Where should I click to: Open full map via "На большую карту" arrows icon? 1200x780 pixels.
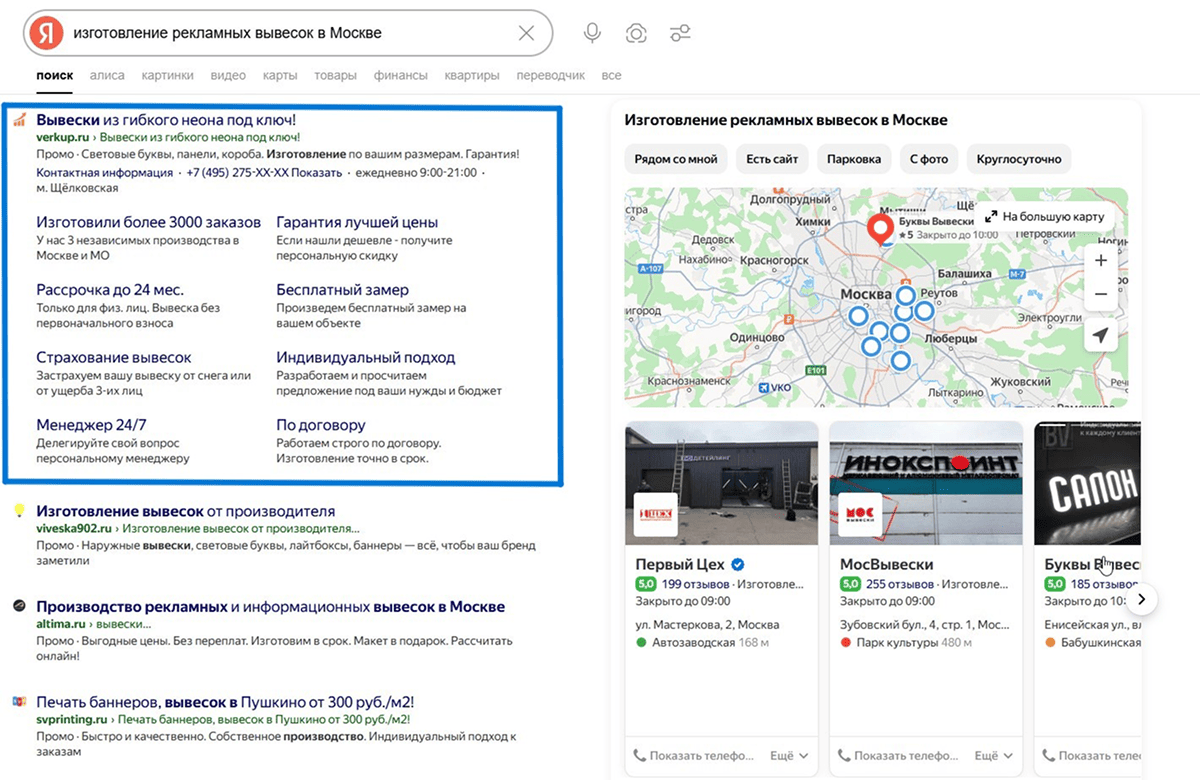click(994, 216)
